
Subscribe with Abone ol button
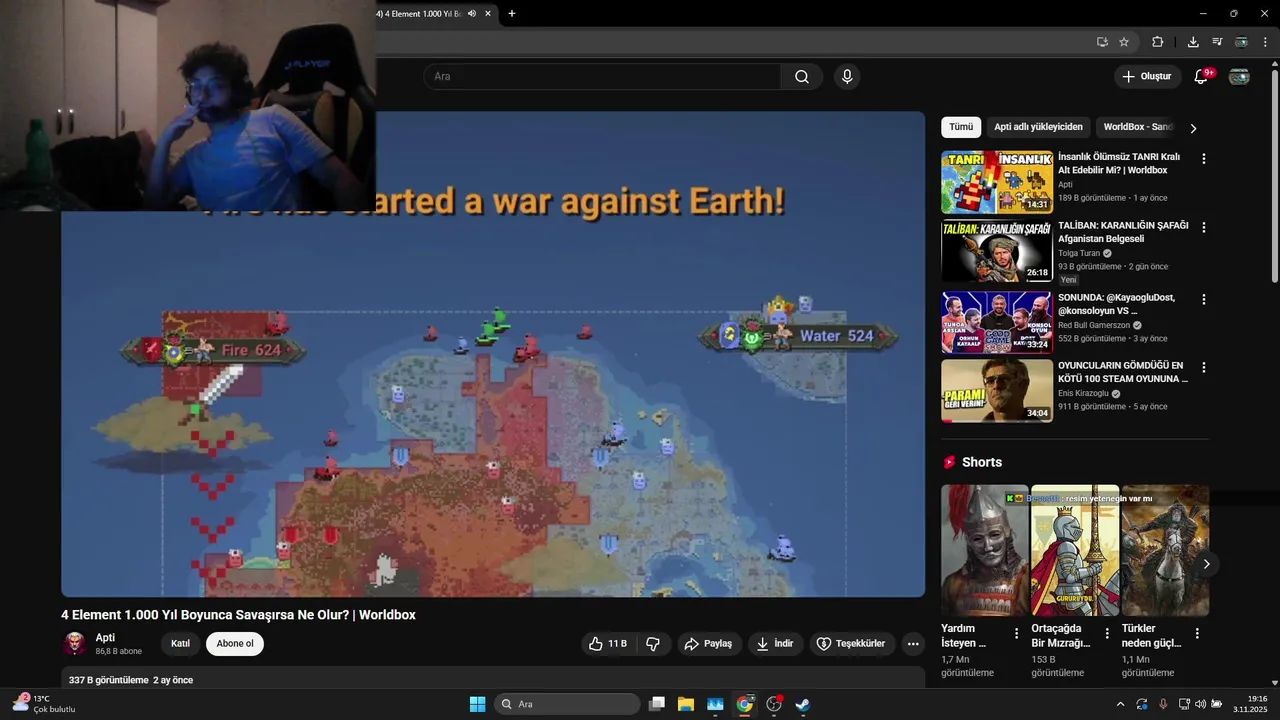point(235,644)
